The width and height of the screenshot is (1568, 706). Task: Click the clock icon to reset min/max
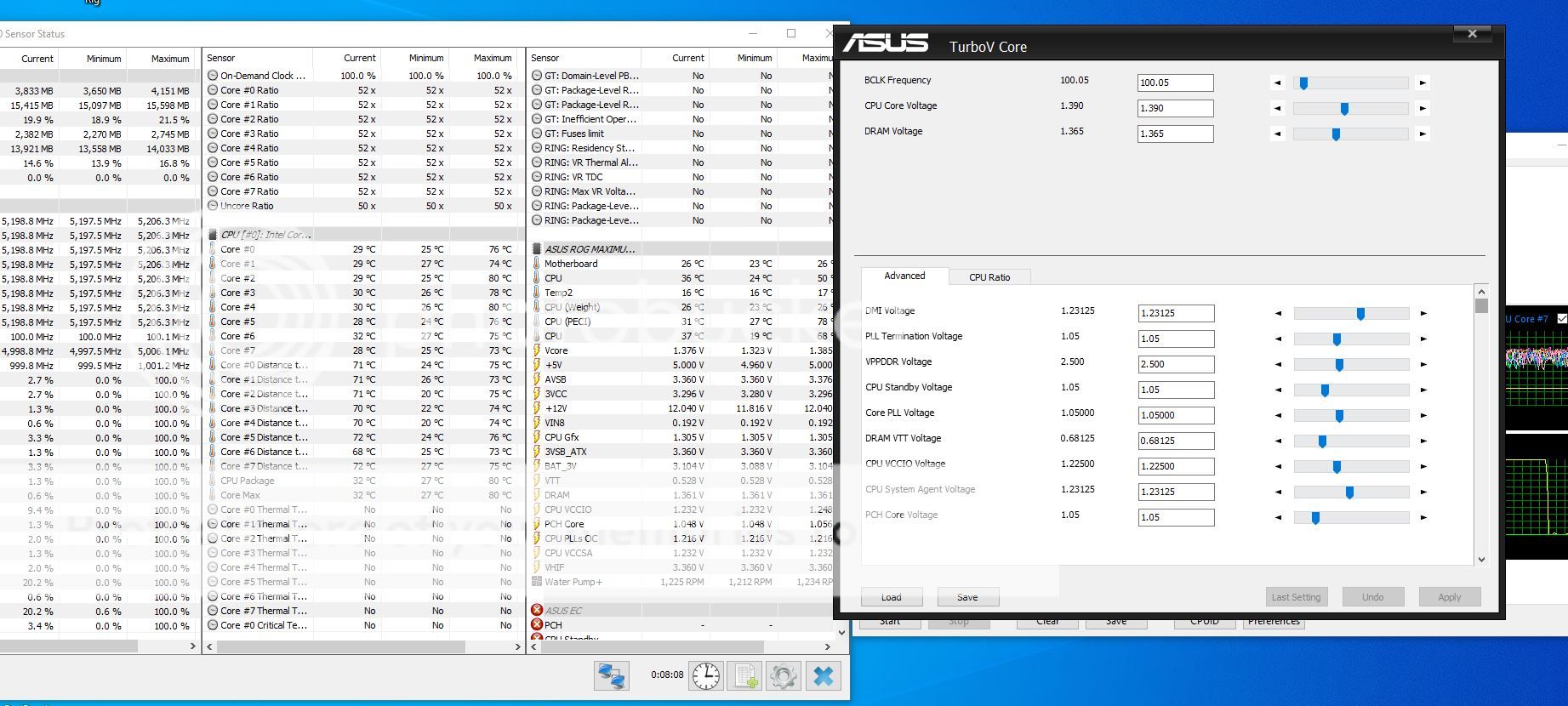click(x=706, y=676)
